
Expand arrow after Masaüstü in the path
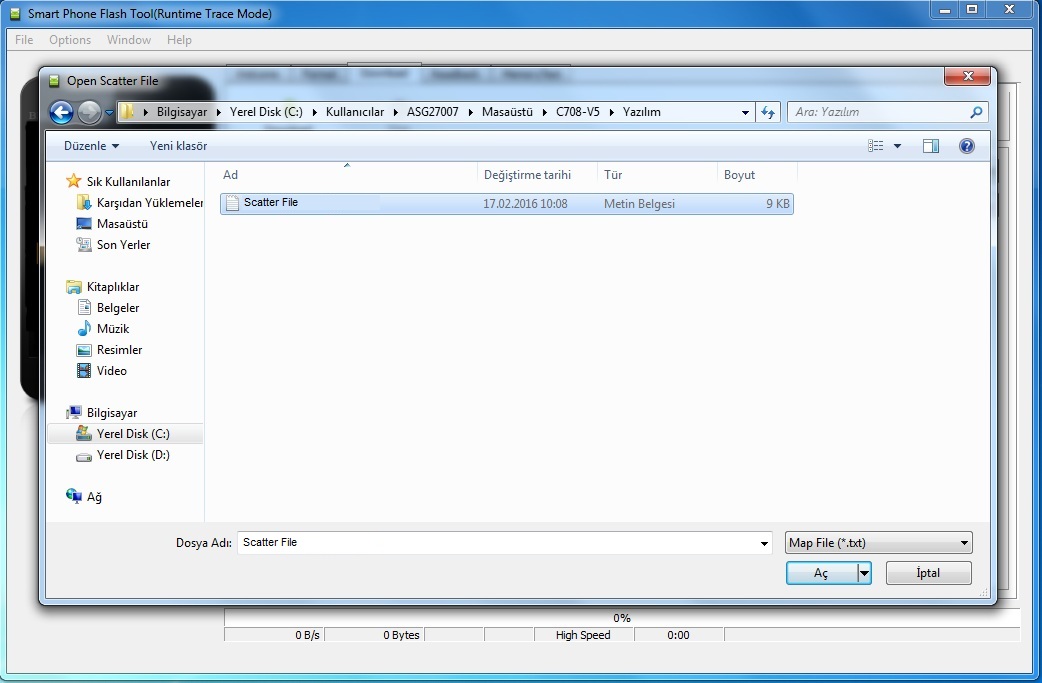(x=545, y=112)
